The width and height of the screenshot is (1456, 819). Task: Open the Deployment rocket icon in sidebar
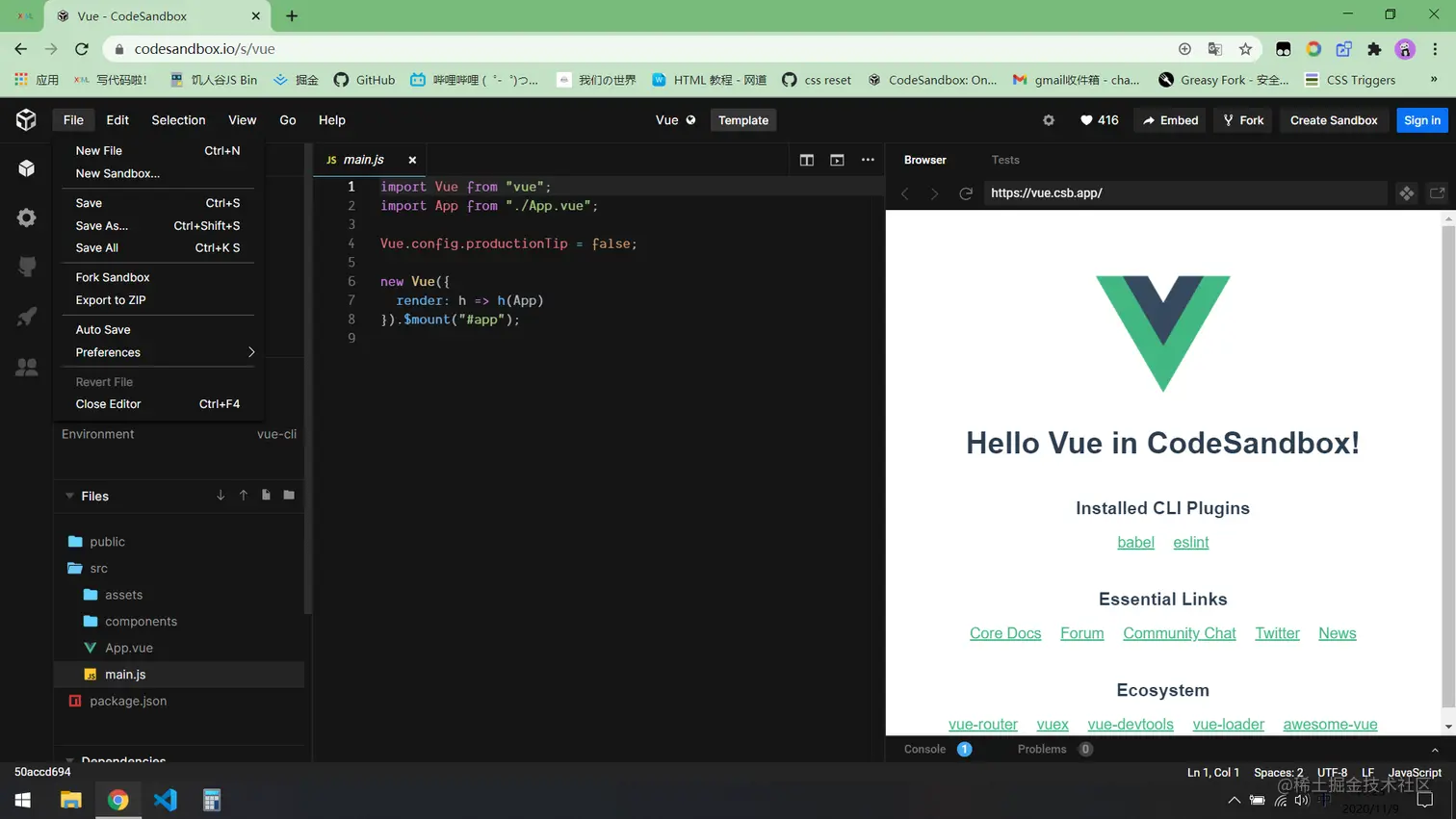26,317
